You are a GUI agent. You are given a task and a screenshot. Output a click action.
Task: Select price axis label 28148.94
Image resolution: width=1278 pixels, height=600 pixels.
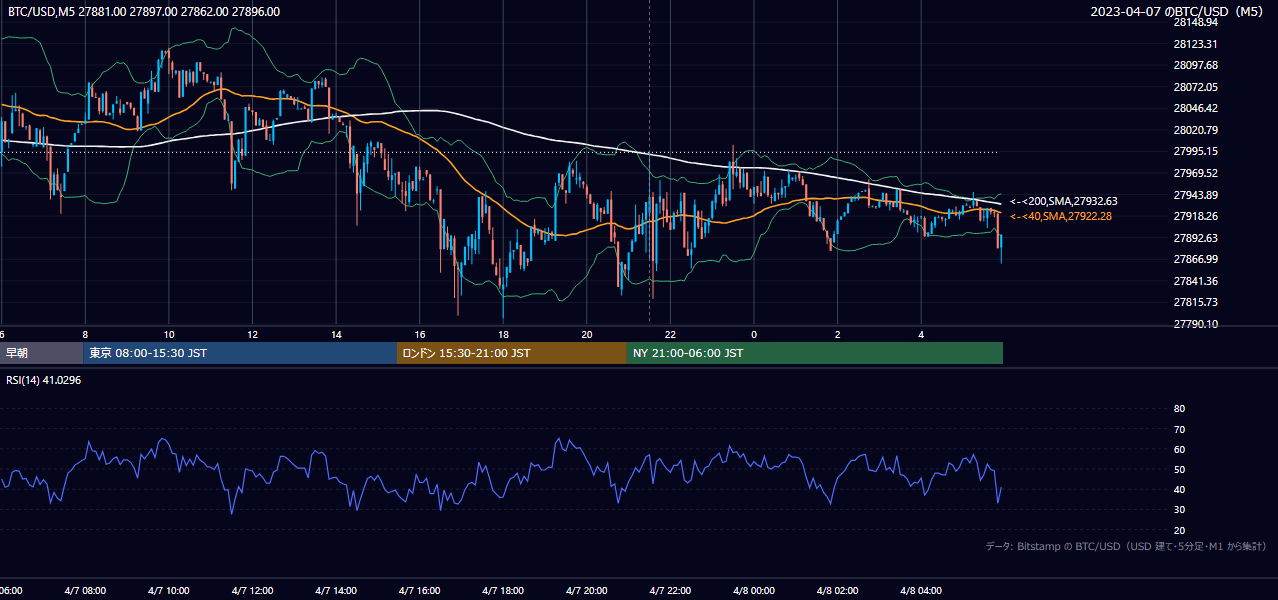coord(1195,22)
